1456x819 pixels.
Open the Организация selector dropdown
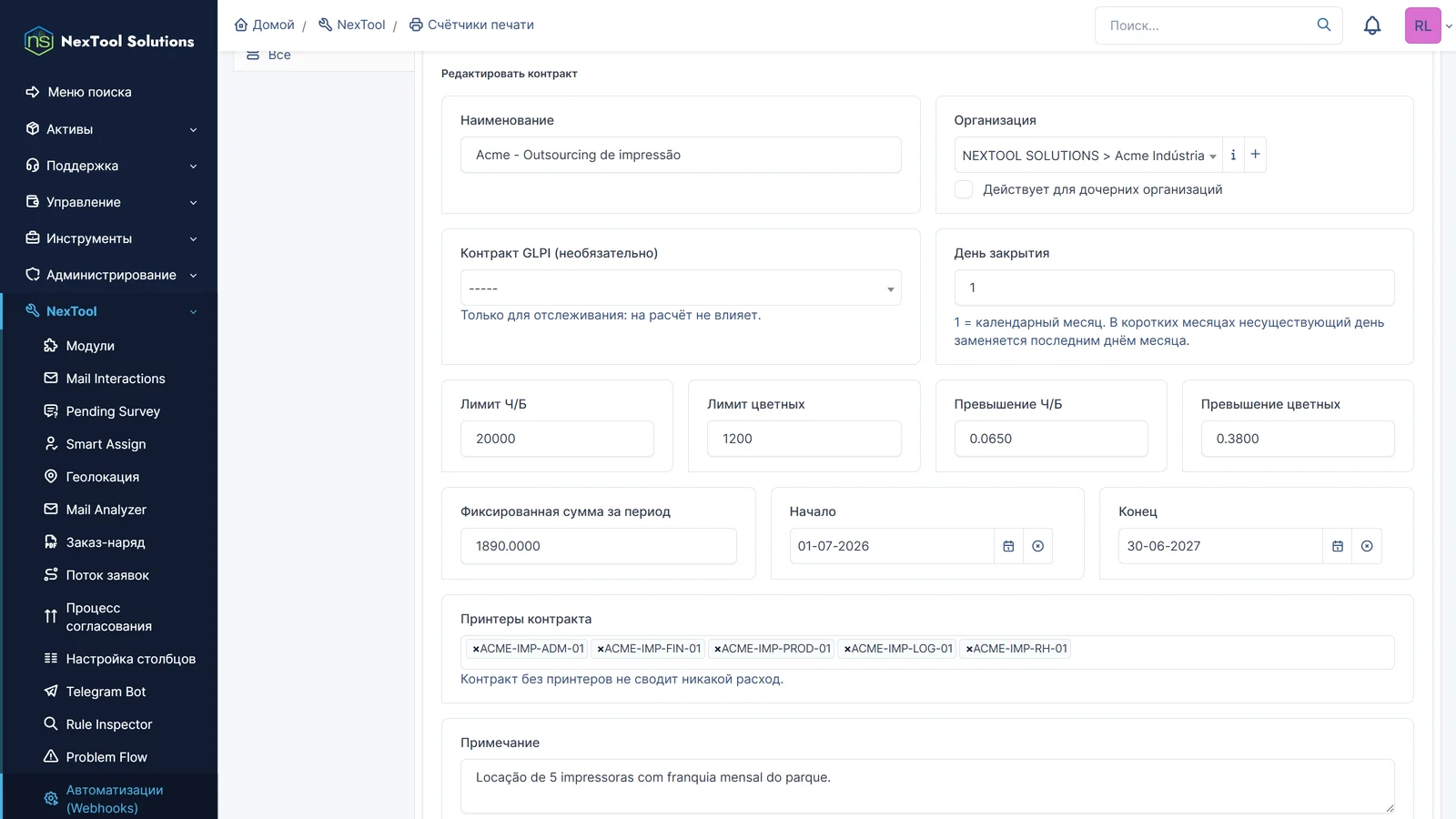[x=1088, y=156]
